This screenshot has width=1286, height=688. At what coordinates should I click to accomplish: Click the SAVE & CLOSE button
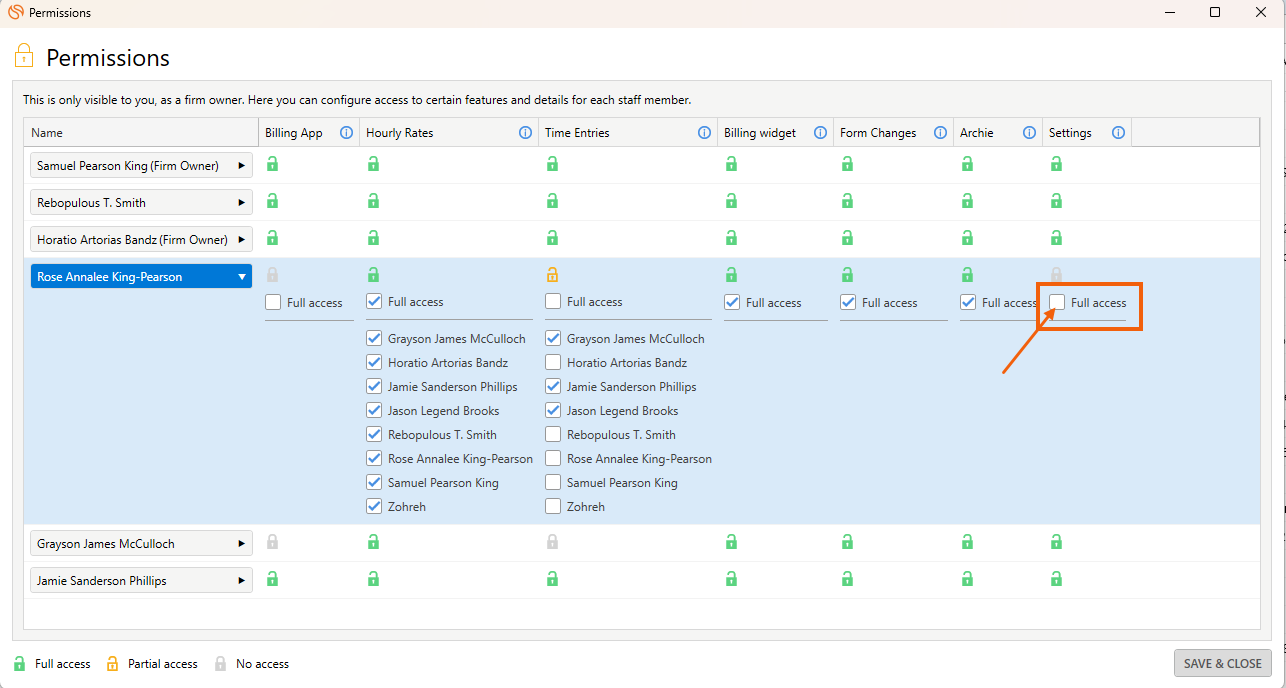click(1223, 663)
